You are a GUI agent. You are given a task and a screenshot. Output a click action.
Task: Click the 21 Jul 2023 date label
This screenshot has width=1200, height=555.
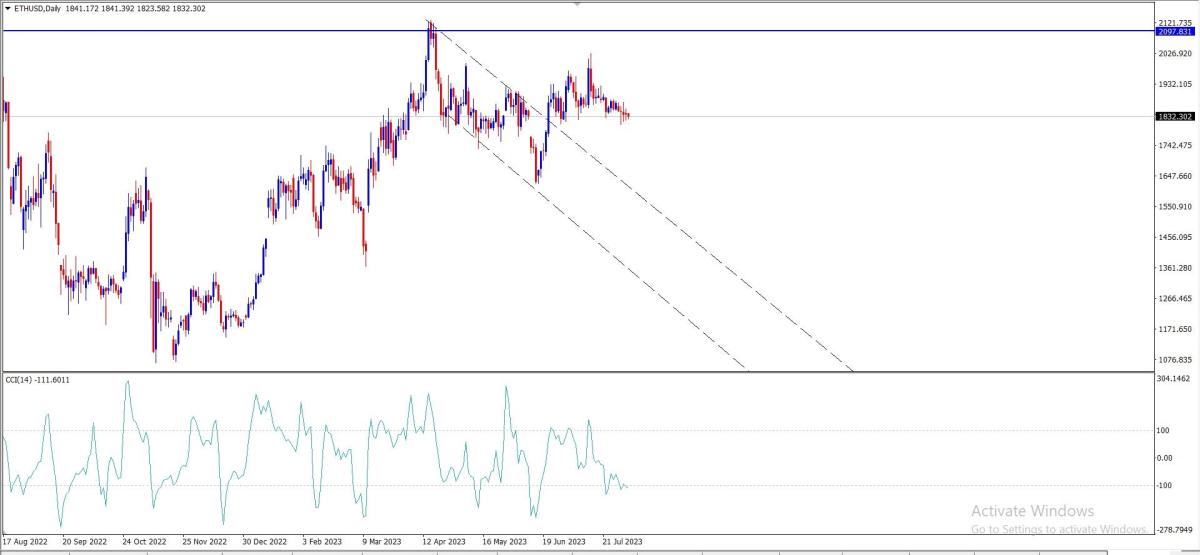[620, 541]
